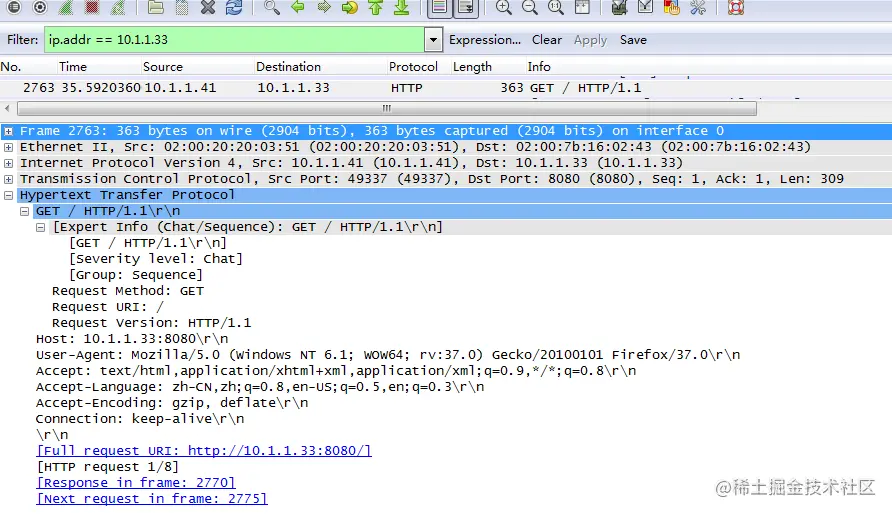Image resolution: width=892 pixels, height=514 pixels.
Task: Open capture options dialog
Action: pyautogui.click(x=40, y=7)
